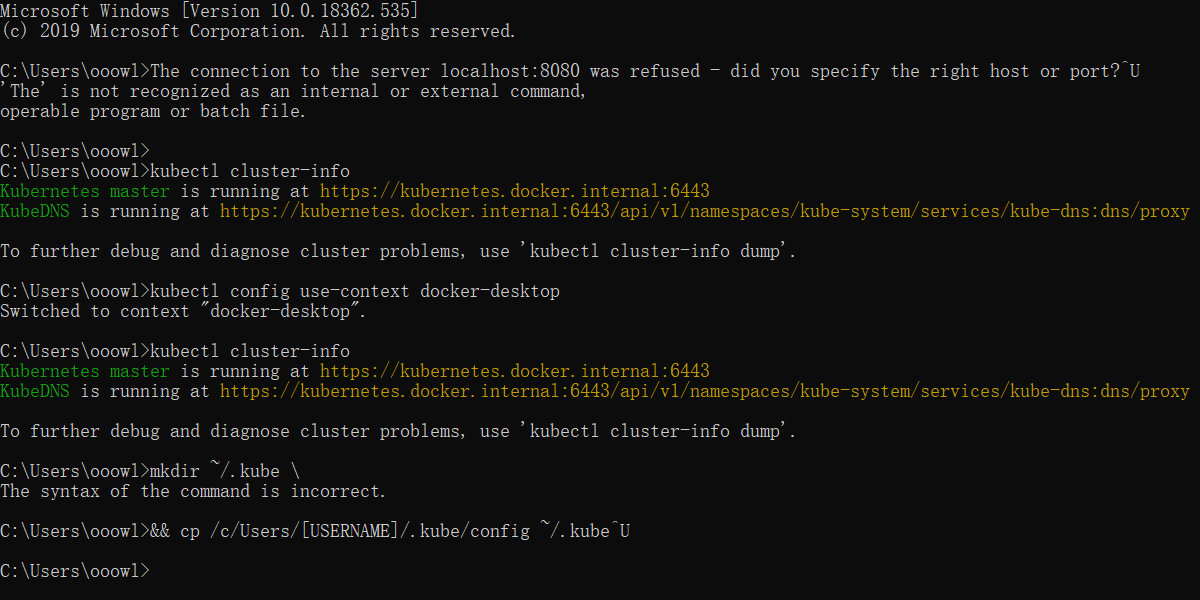Click the kubectl config use-context command
The image size is (1200, 600).
pyautogui.click(x=355, y=291)
